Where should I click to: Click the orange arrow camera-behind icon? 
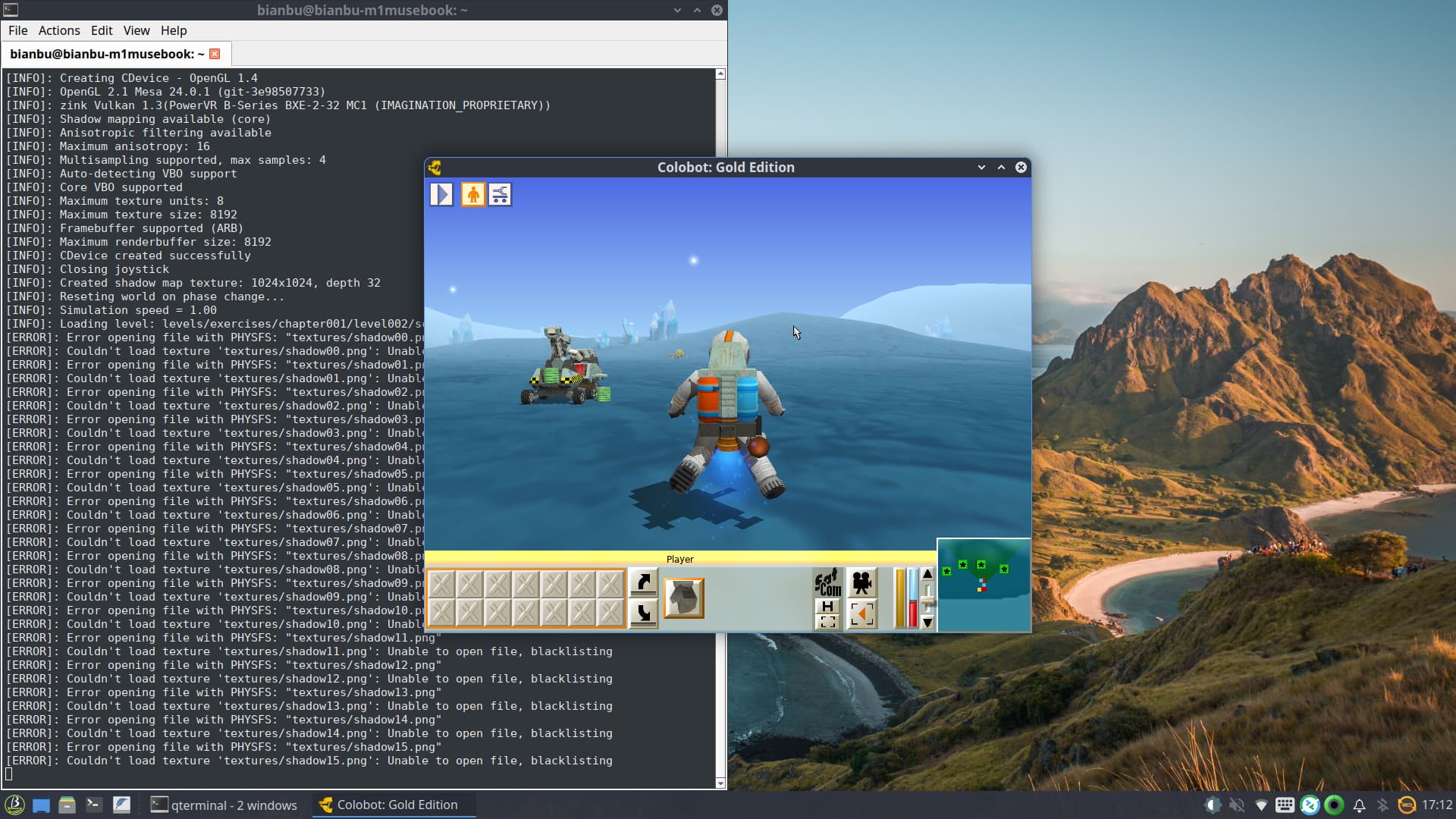click(861, 614)
